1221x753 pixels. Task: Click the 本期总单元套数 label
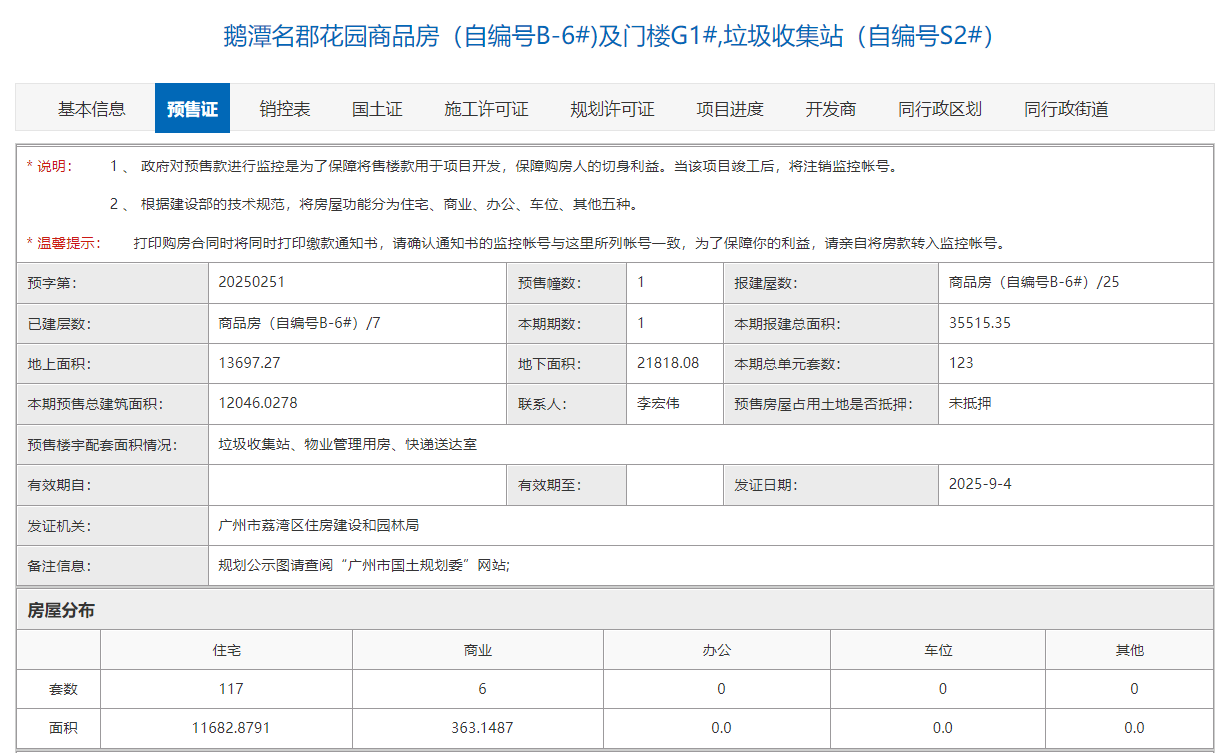pos(788,364)
